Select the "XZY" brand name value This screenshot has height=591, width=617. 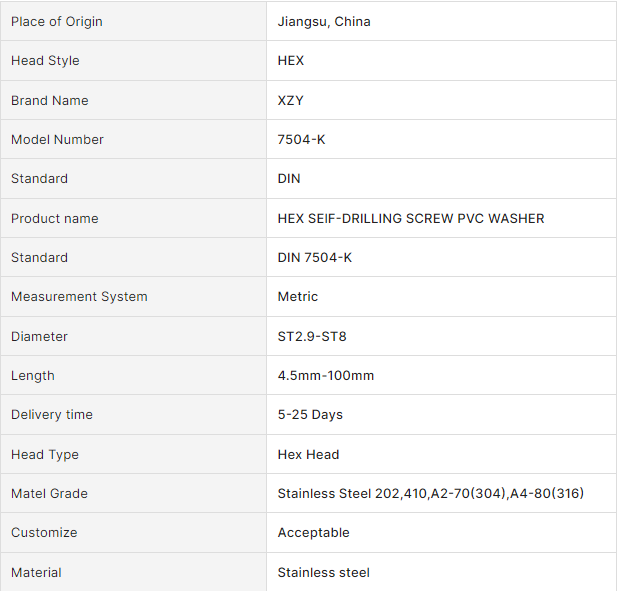(291, 101)
